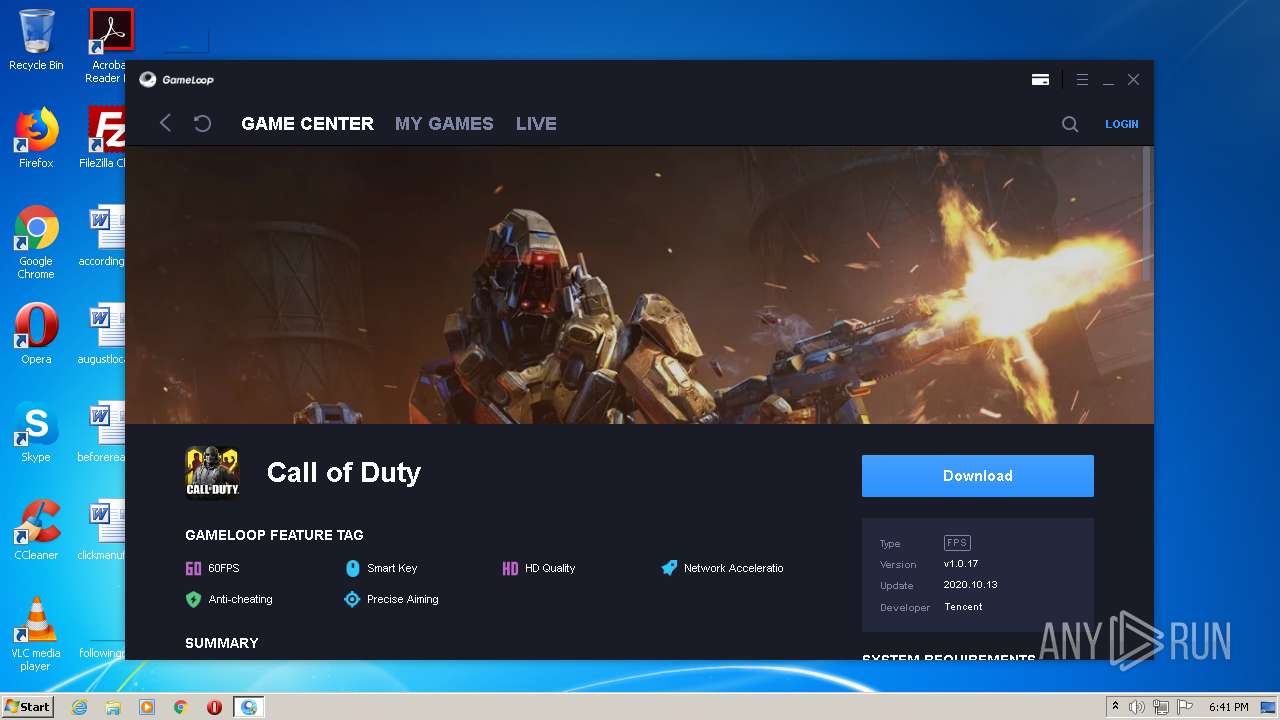1280x720 pixels.
Task: Click the GAMELOOP FEATURE TAG heading
Action: point(274,535)
